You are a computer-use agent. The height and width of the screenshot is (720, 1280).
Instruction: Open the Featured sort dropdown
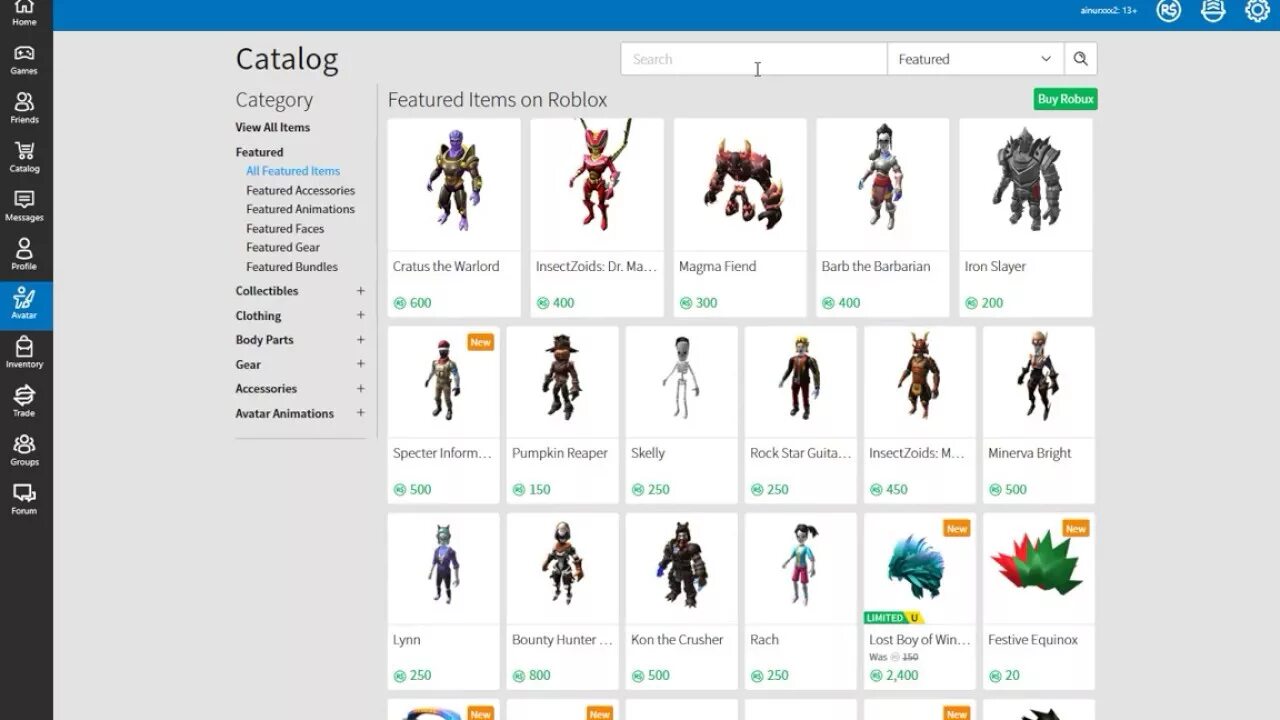[975, 59]
